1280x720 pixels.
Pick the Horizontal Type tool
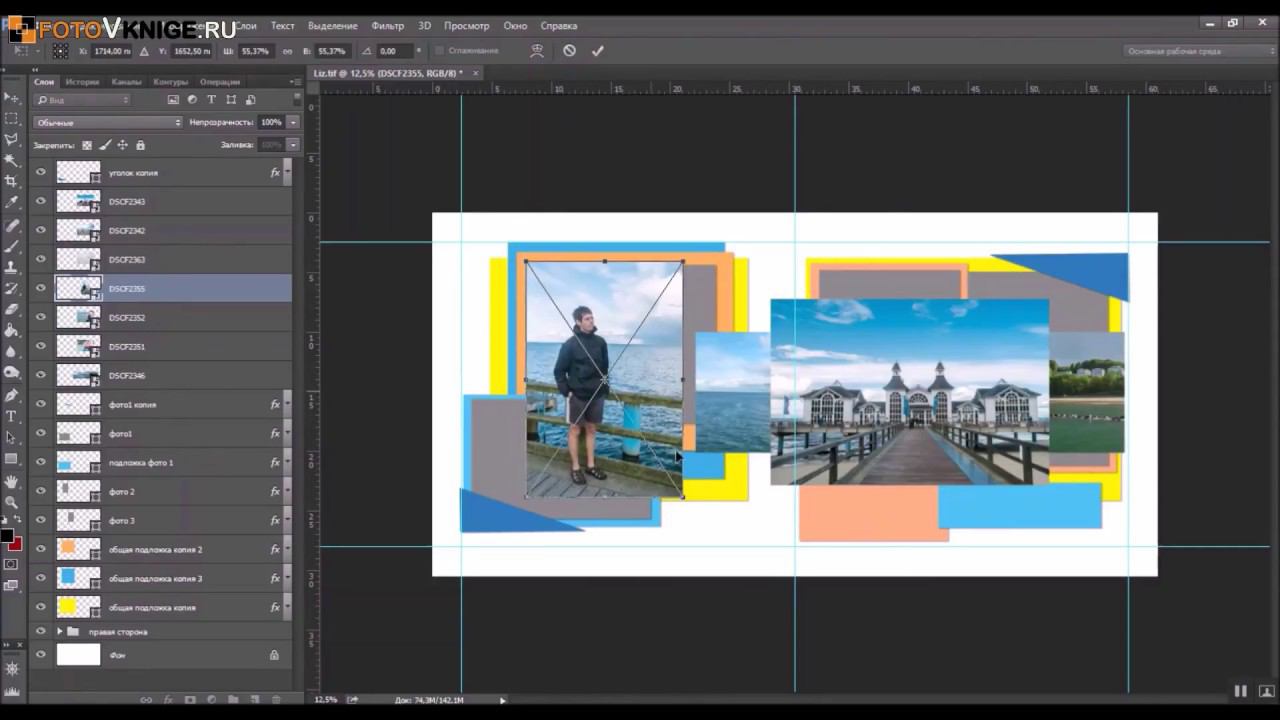pos(11,416)
